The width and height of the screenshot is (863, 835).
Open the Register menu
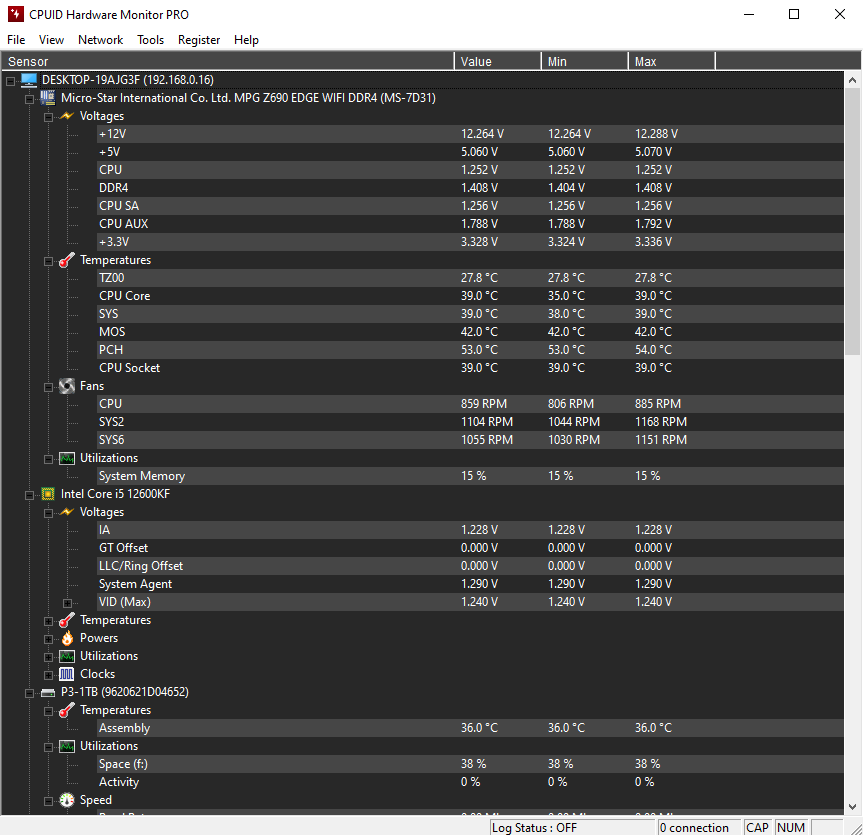pyautogui.click(x=199, y=40)
